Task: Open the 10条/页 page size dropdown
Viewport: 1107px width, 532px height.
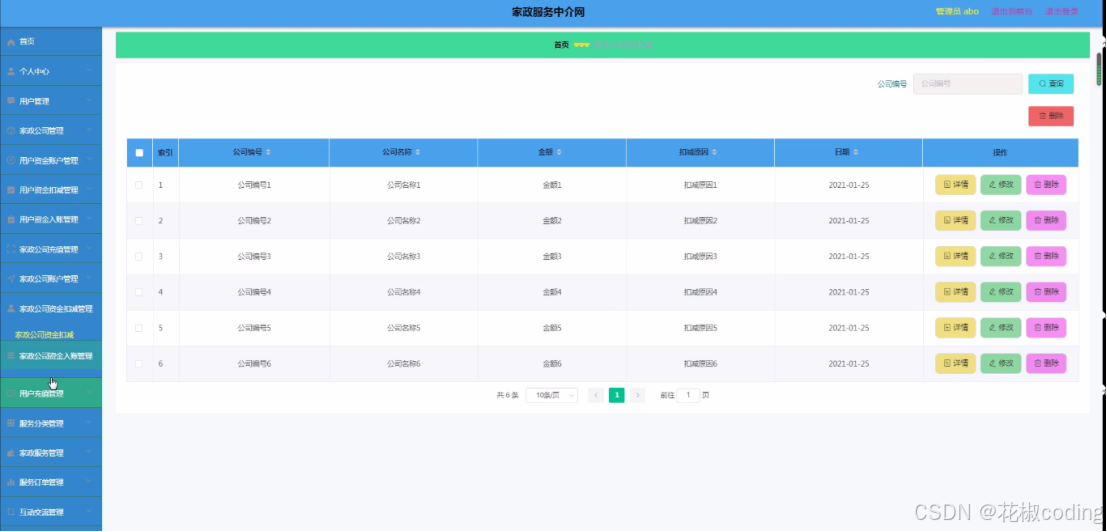Action: (552, 395)
